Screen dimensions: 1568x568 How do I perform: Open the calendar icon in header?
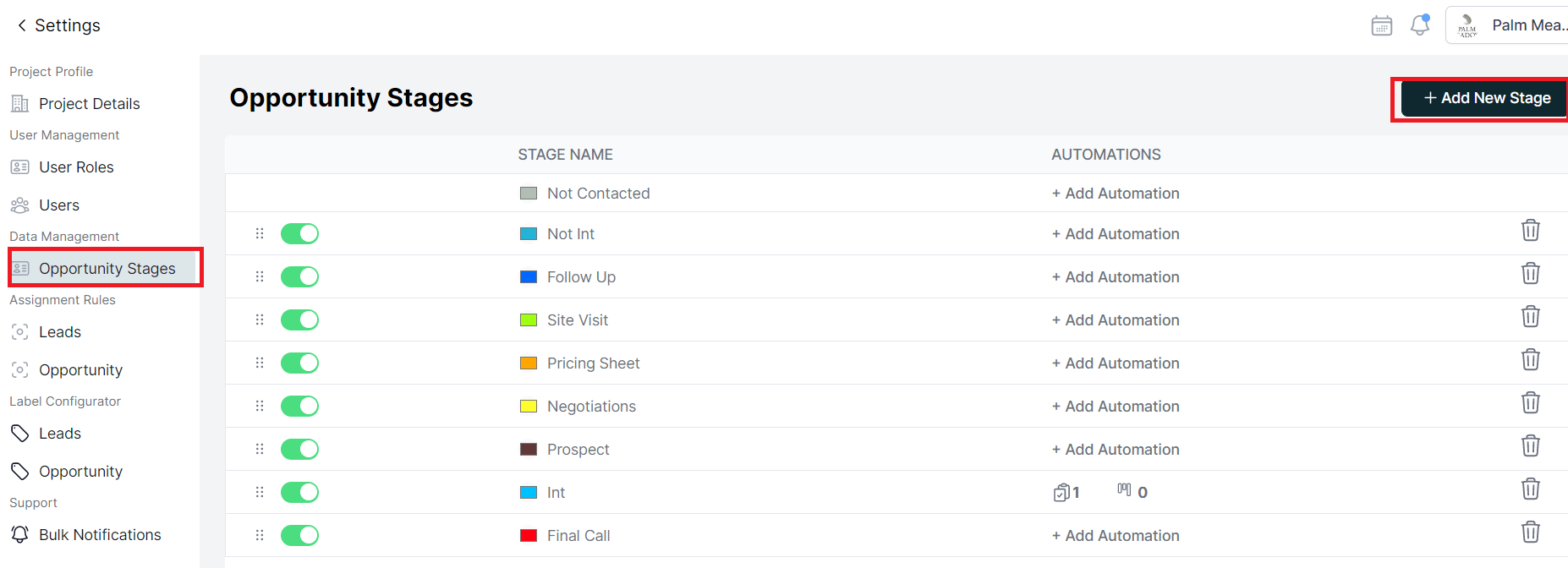click(1381, 25)
